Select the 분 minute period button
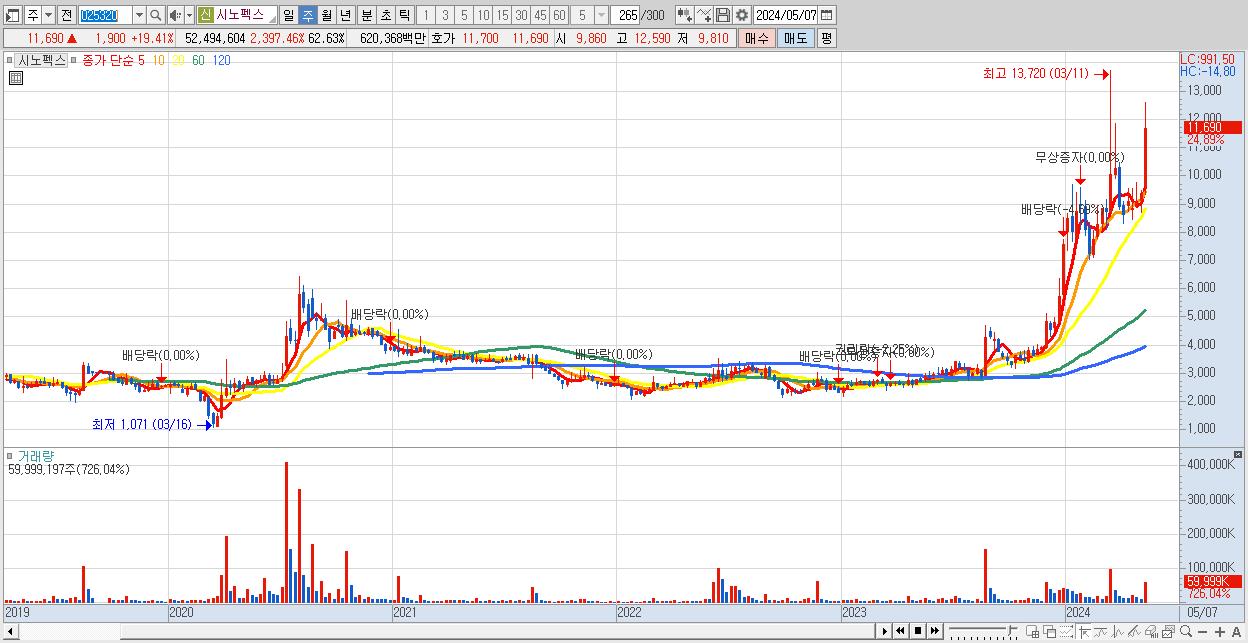The image size is (1248, 643). point(366,15)
